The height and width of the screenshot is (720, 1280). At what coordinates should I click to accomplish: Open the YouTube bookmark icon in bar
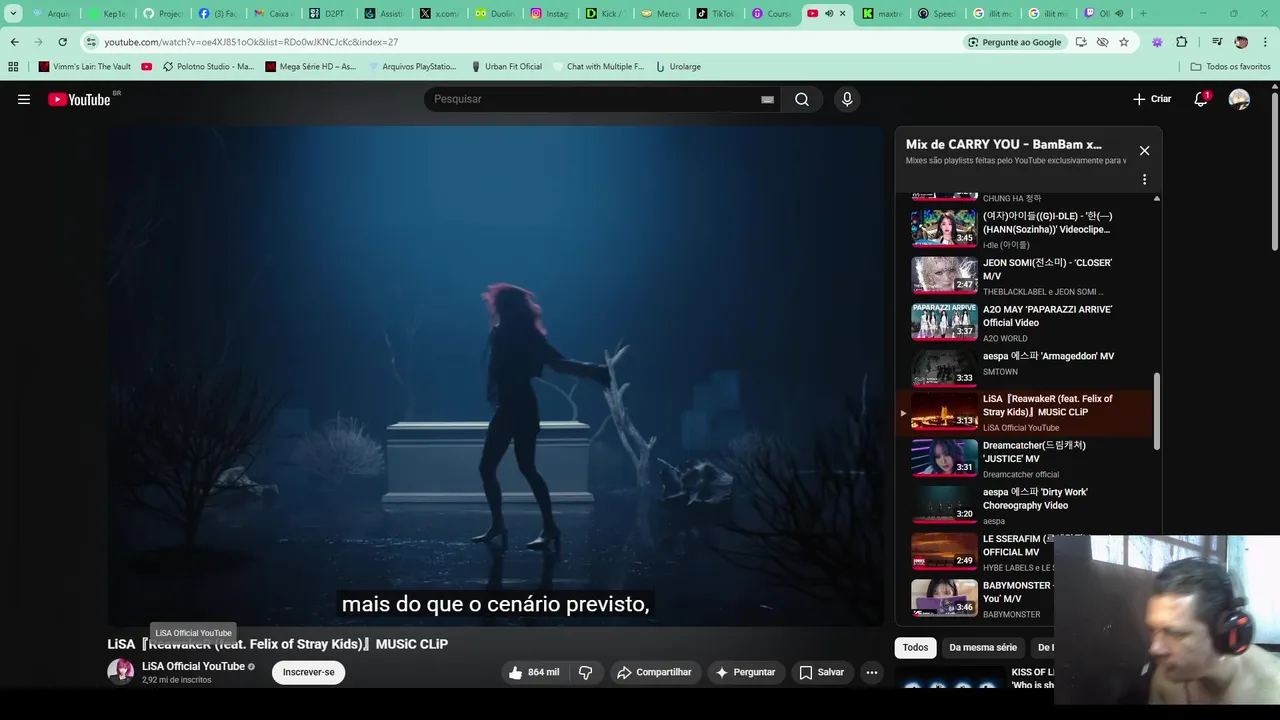point(147,67)
